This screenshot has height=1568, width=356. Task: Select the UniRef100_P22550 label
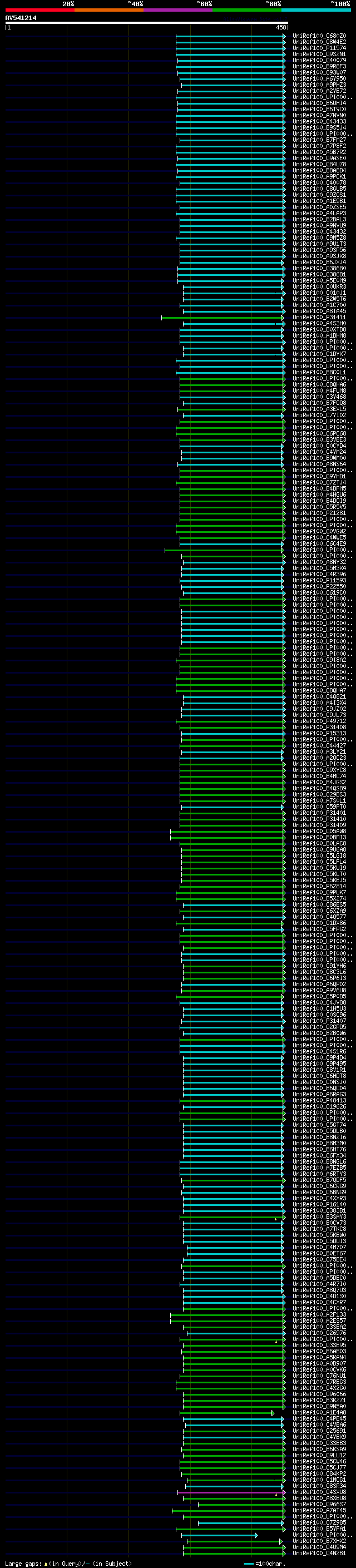319,586
